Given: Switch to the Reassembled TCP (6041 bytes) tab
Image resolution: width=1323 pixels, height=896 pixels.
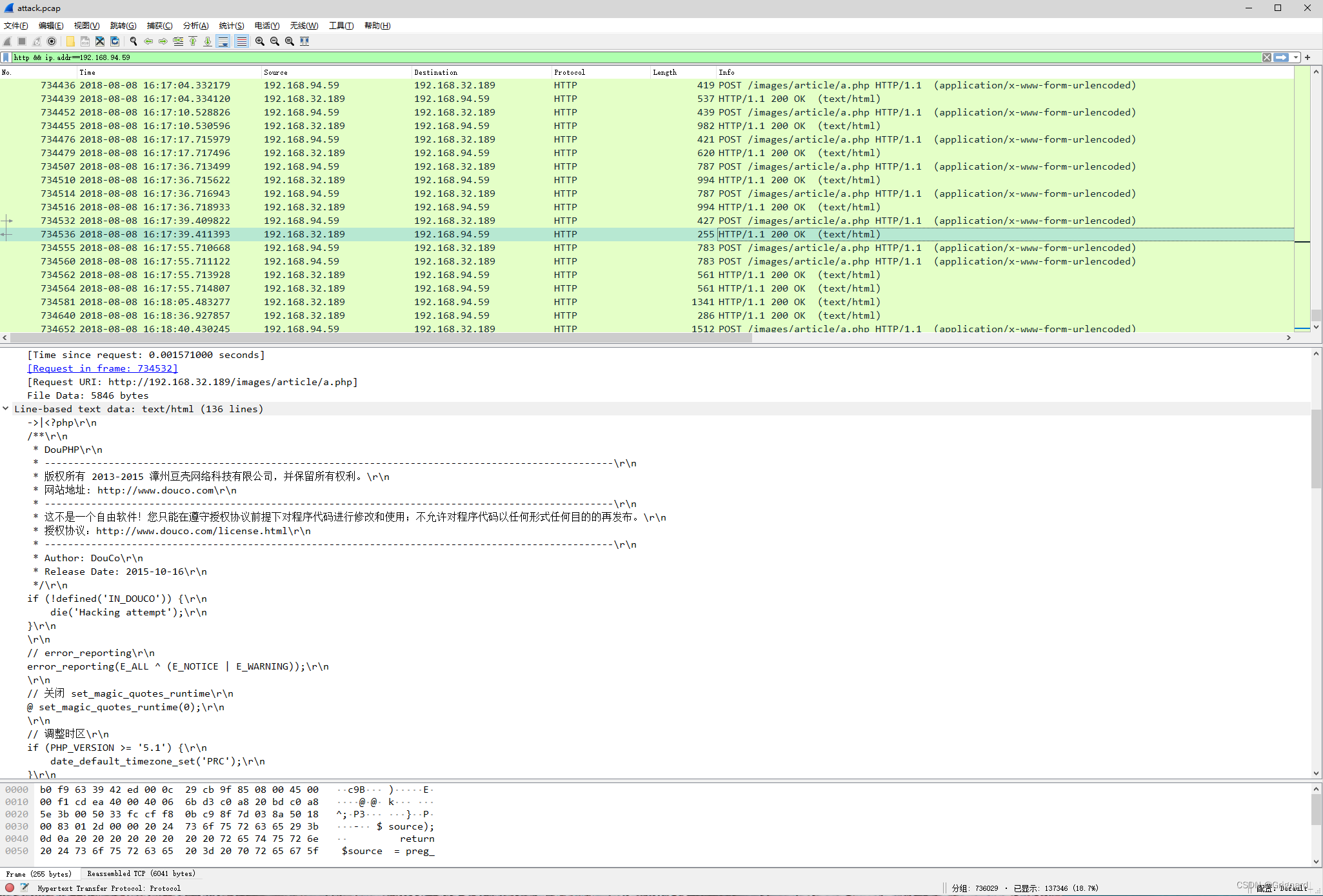Looking at the screenshot, I should [141, 874].
